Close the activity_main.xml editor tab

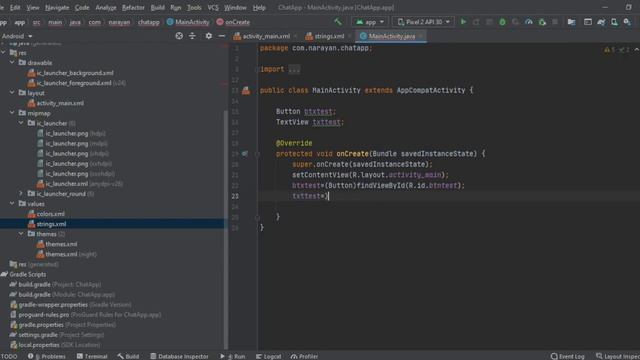pyautogui.click(x=295, y=36)
